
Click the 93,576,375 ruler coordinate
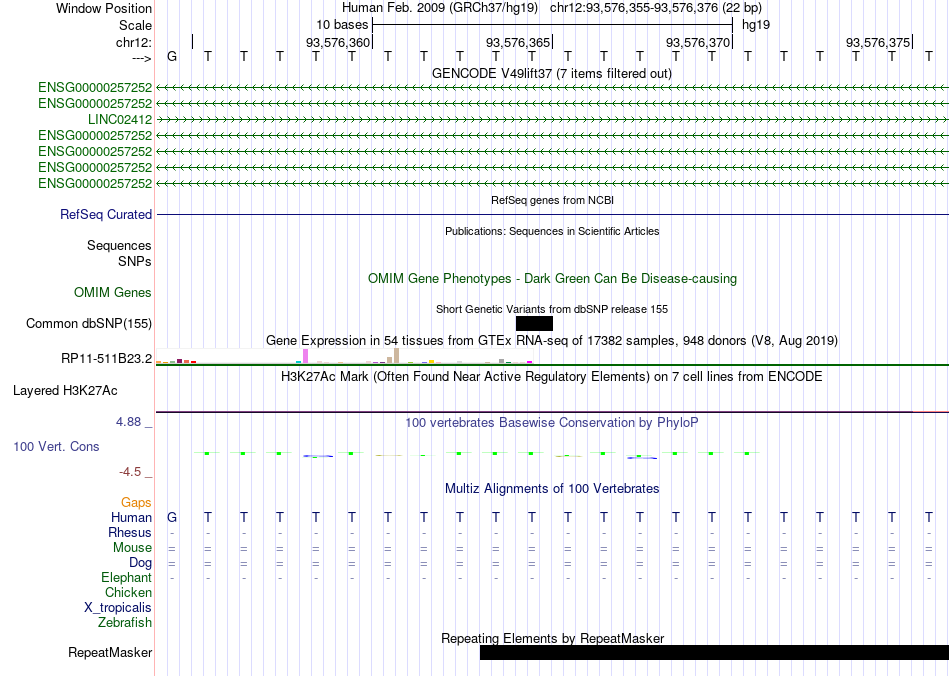pos(878,42)
